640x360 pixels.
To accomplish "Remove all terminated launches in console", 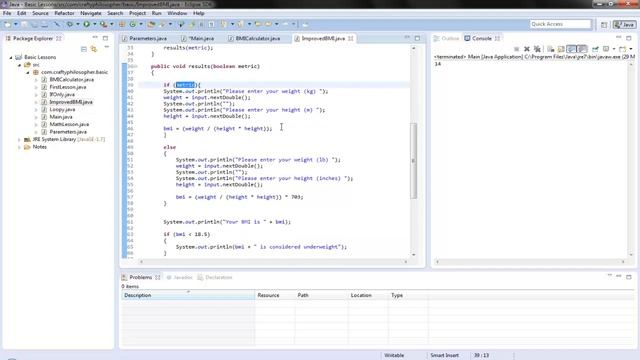I will 537,49.
